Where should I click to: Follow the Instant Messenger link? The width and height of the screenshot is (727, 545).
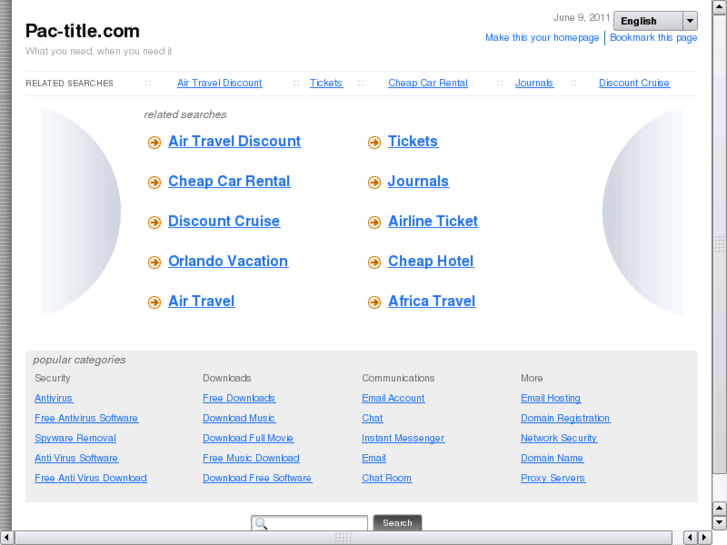click(x=403, y=438)
